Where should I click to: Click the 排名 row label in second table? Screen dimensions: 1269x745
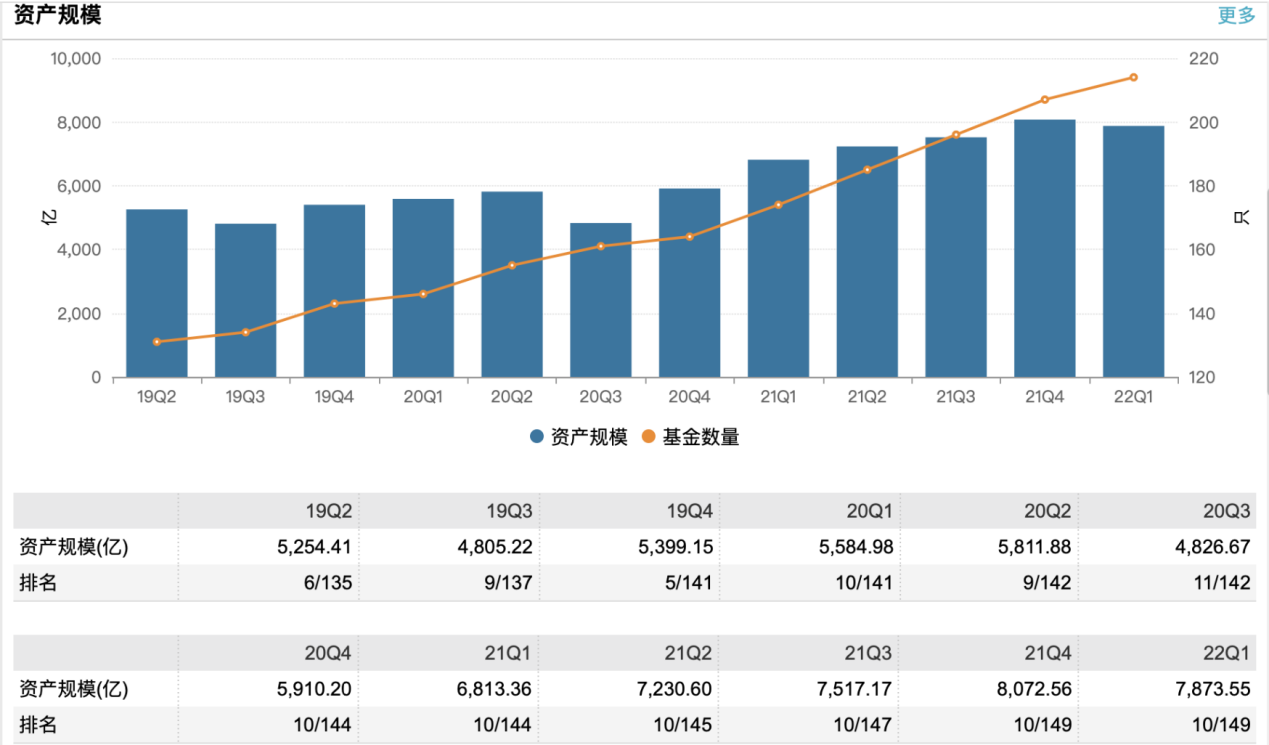(38, 725)
